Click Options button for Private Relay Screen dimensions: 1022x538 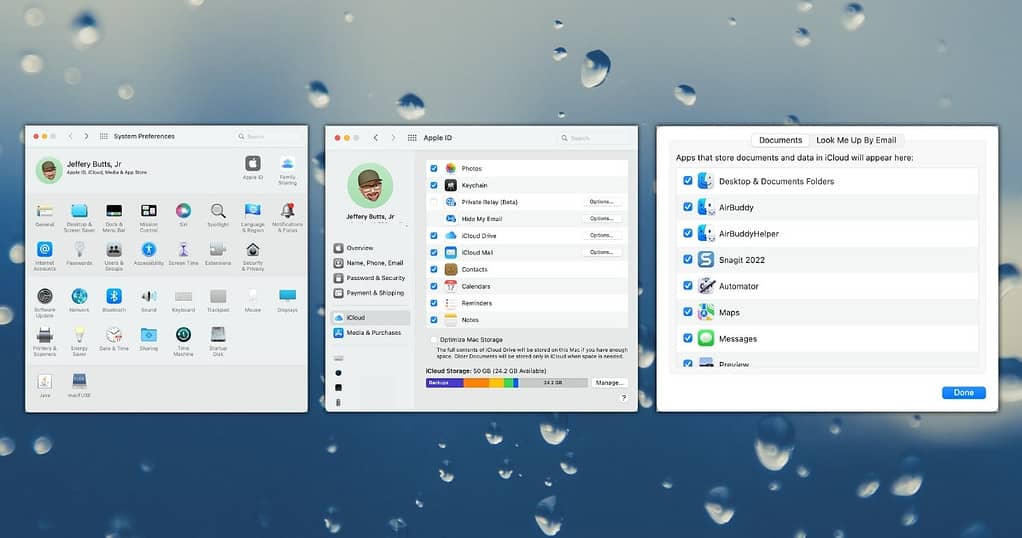pyautogui.click(x=601, y=202)
